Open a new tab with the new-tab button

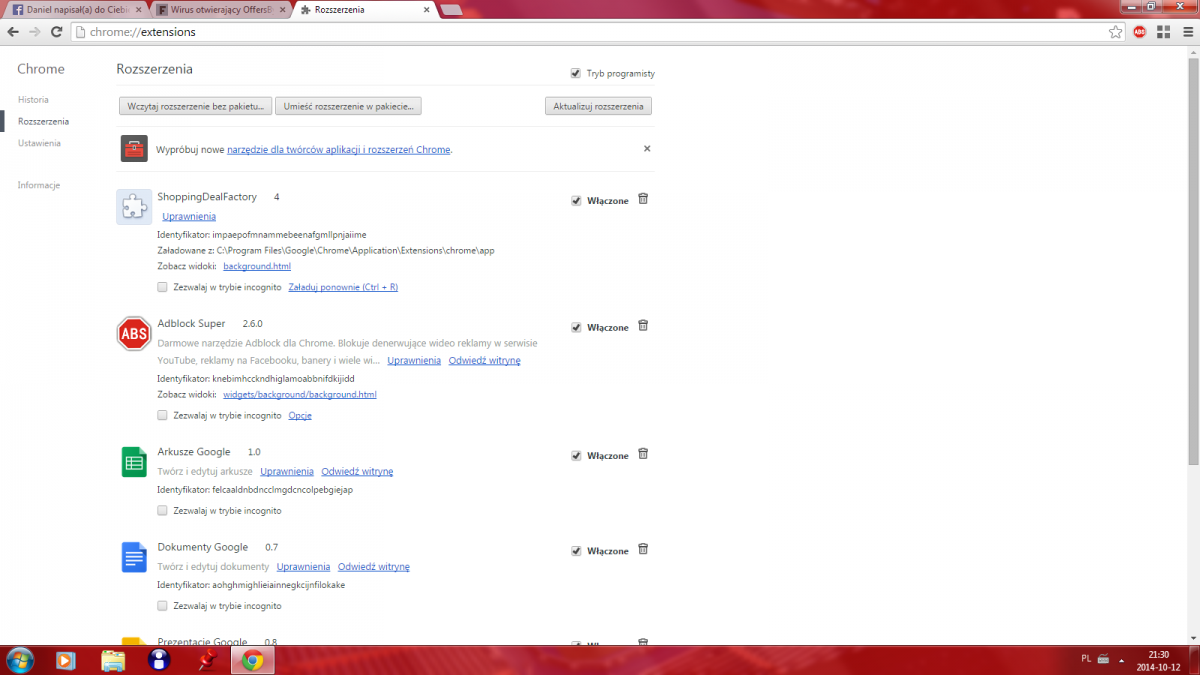click(451, 10)
